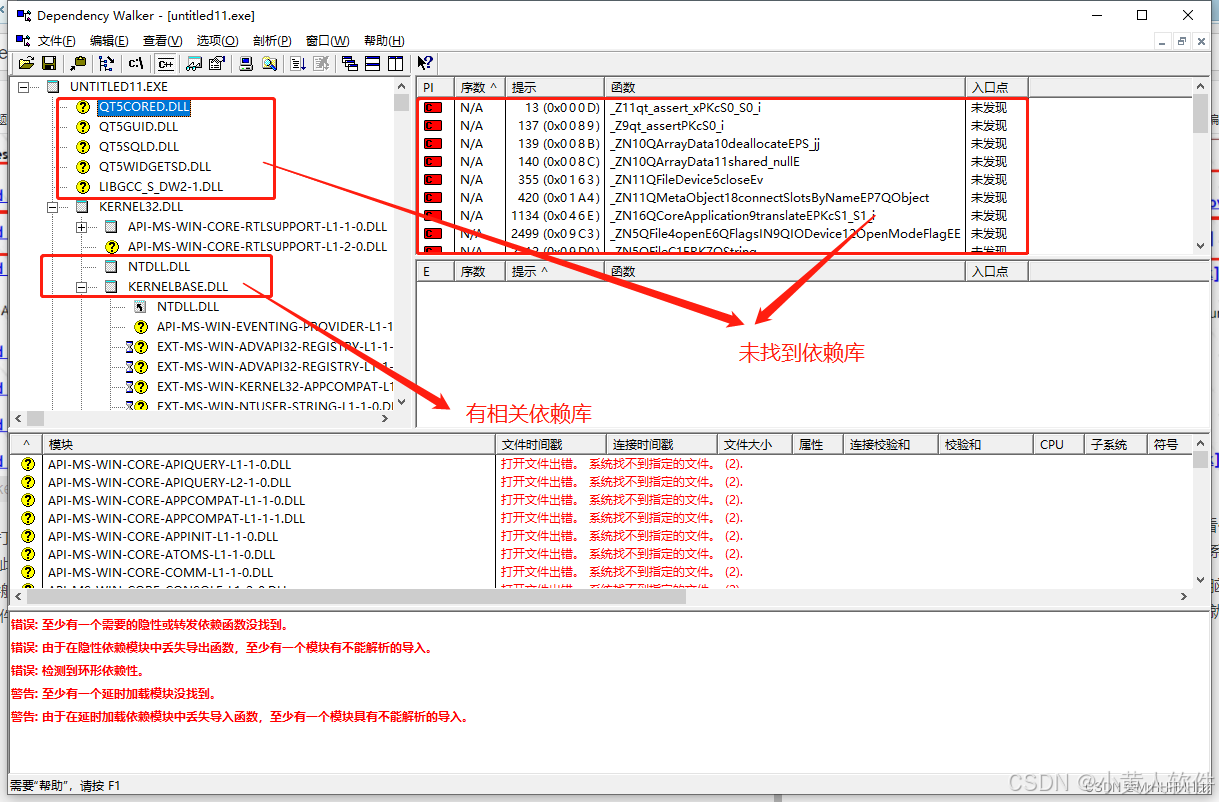Sort the module list by CPU column

tap(1059, 445)
